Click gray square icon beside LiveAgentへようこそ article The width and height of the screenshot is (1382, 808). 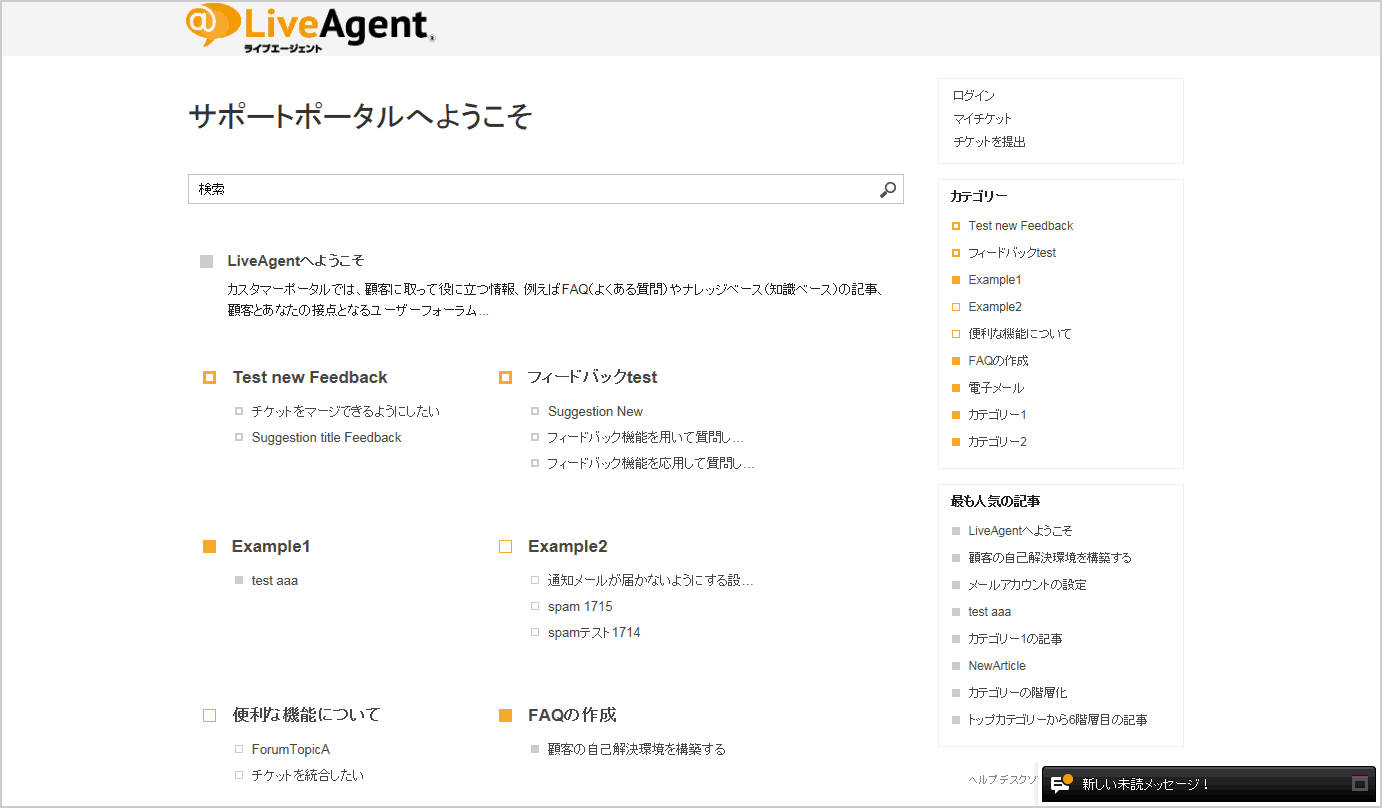point(207,261)
